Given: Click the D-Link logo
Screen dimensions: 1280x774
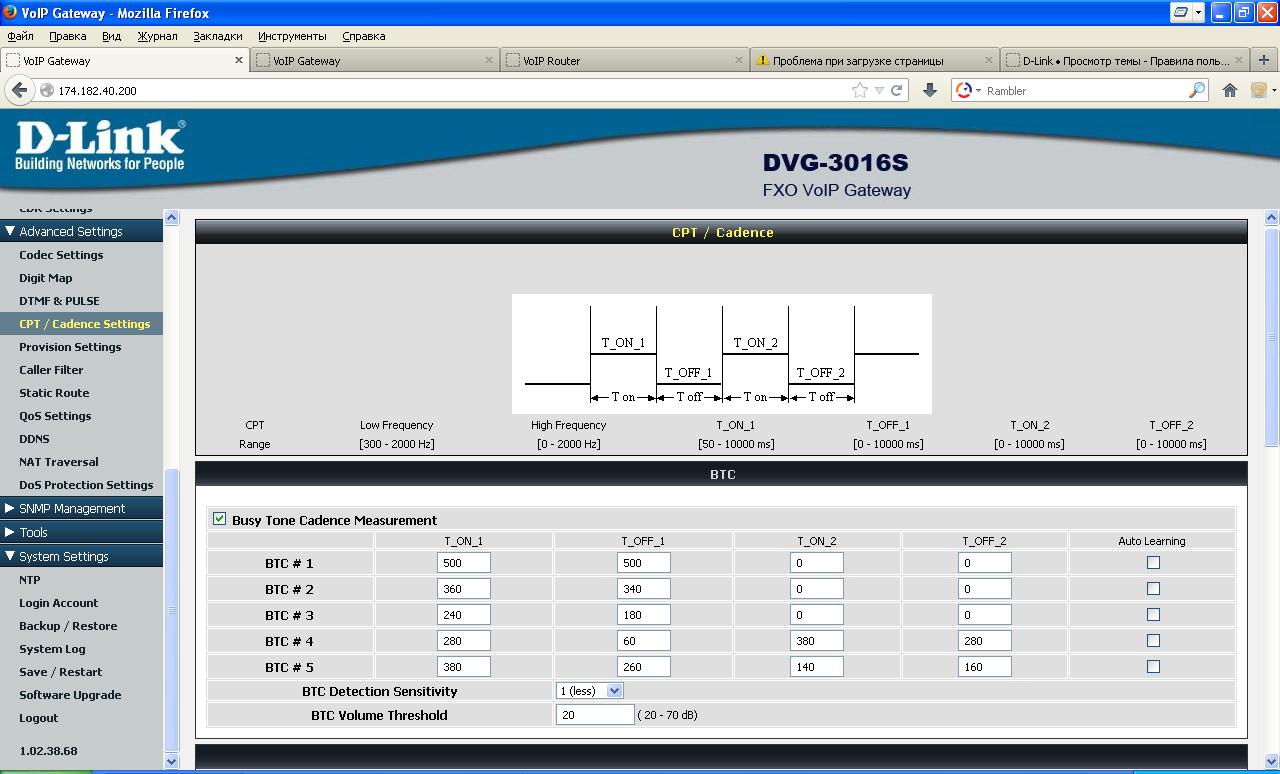Looking at the screenshot, I should (x=100, y=146).
